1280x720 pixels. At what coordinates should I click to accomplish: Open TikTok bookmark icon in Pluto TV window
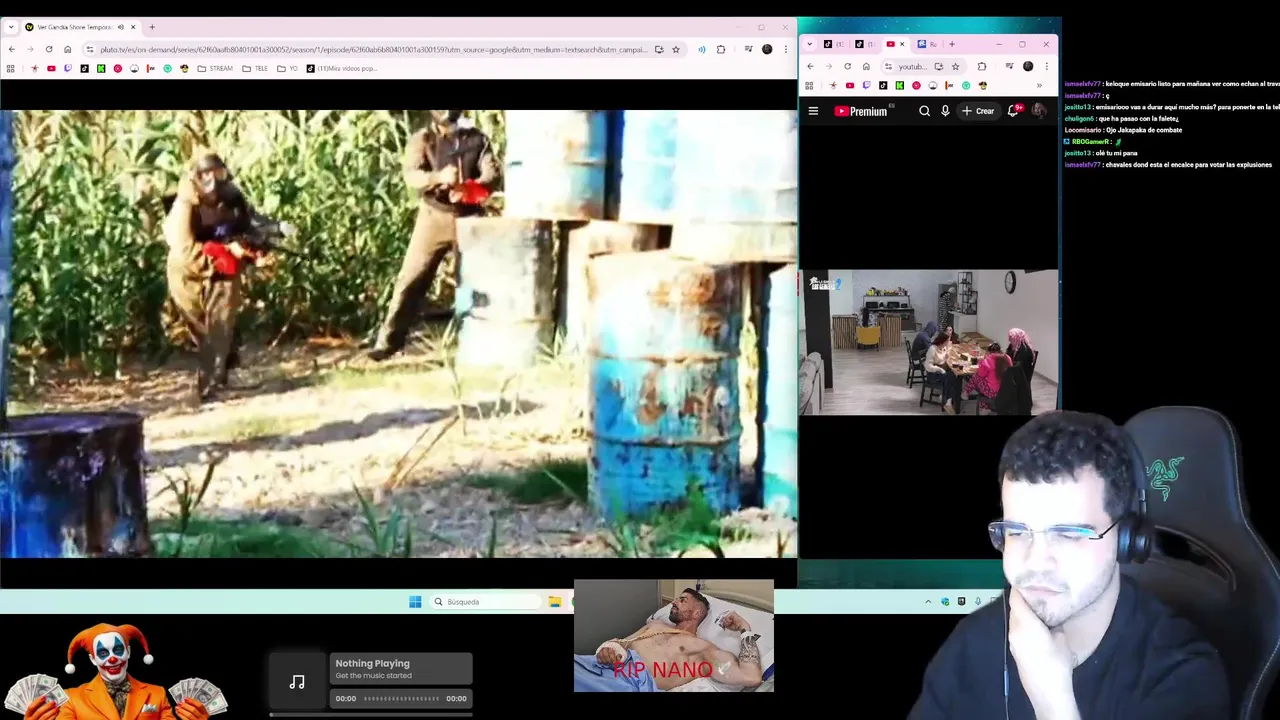84,68
